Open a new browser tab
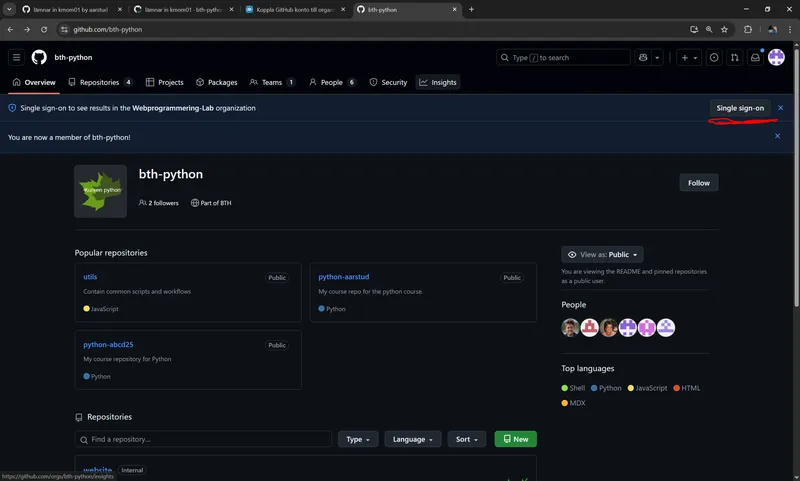This screenshot has height=481, width=800. 471,9
